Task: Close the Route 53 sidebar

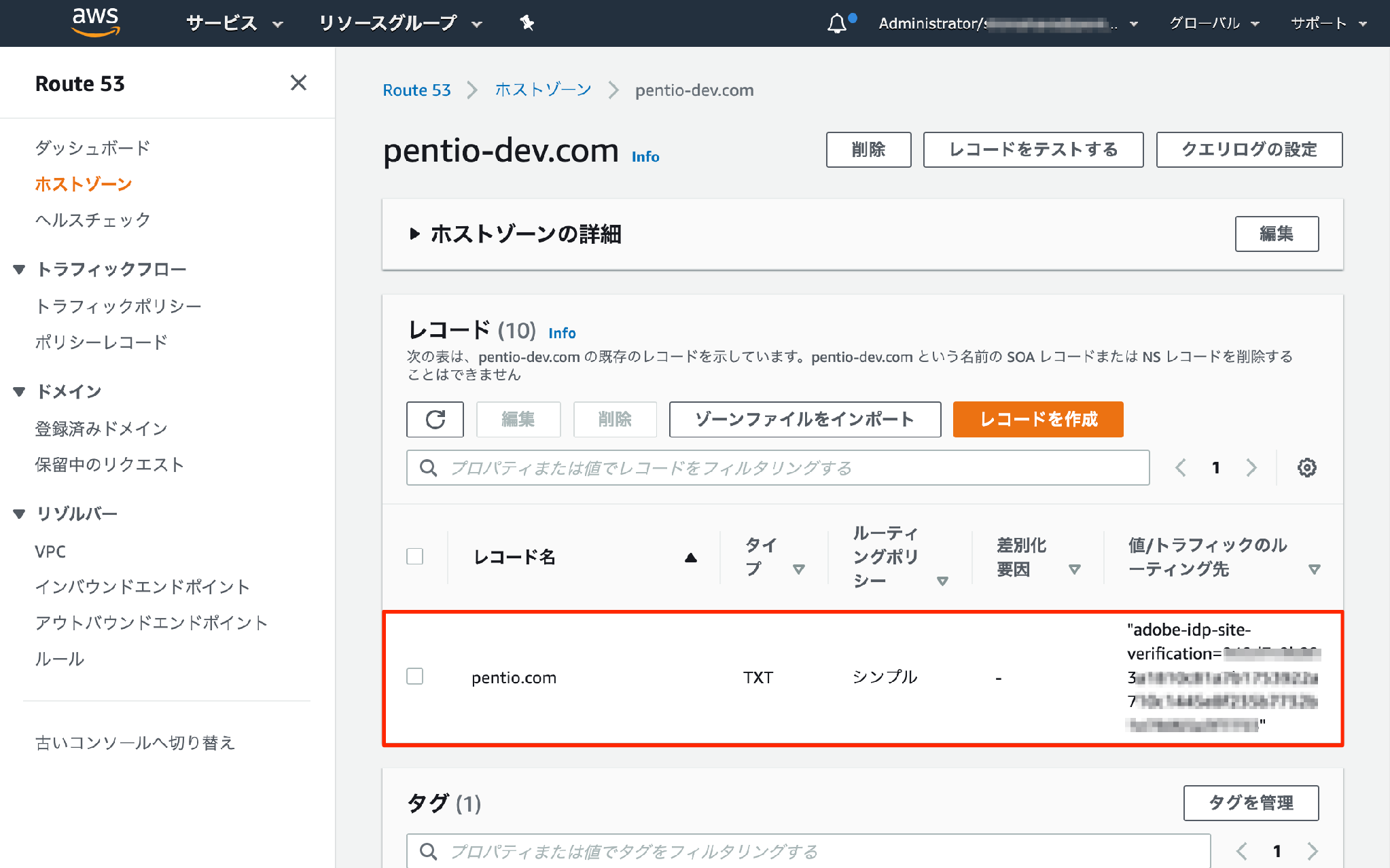Action: (298, 83)
